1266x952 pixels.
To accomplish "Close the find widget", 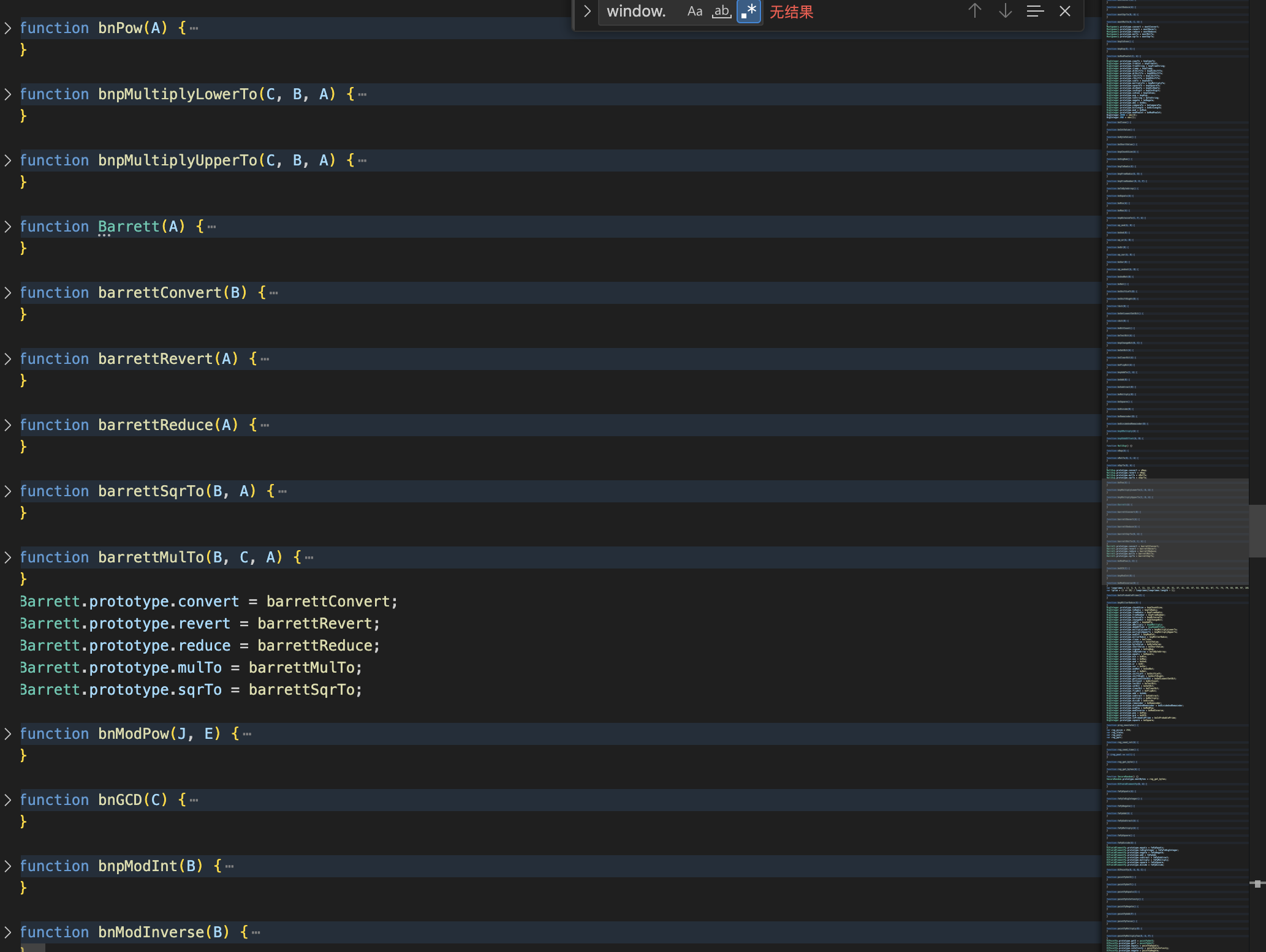I will pyautogui.click(x=1065, y=11).
